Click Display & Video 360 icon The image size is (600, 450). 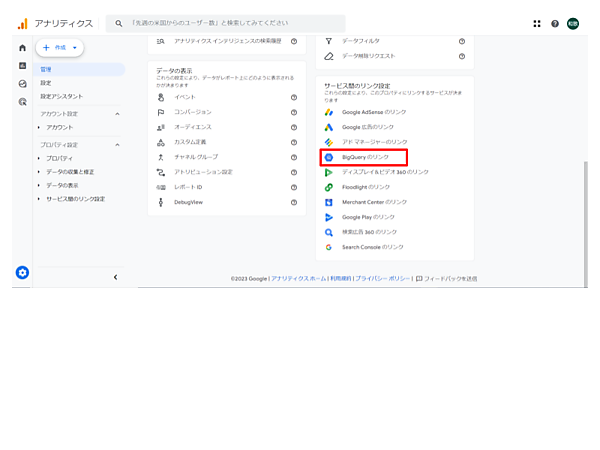329,172
